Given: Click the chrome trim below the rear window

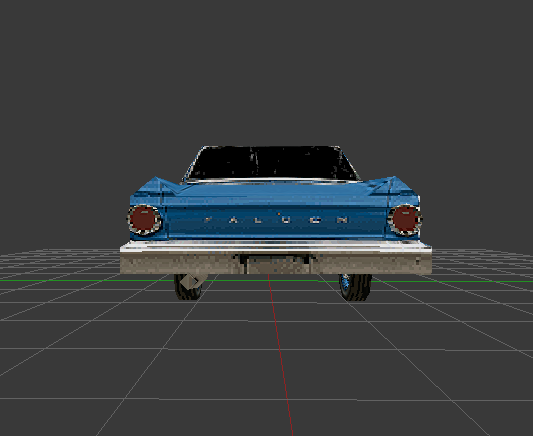Looking at the screenshot, I should (x=273, y=181).
